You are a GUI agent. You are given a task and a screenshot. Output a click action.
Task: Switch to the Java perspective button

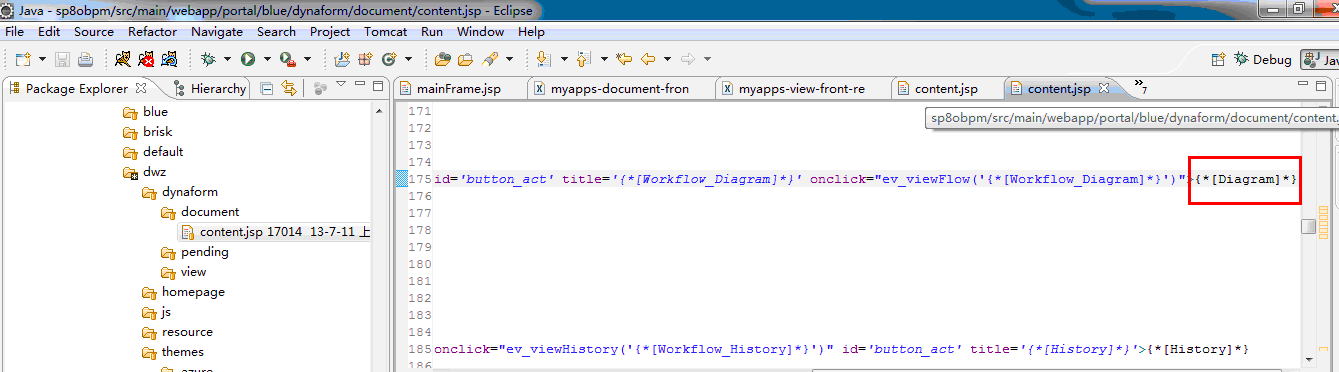click(x=1319, y=59)
